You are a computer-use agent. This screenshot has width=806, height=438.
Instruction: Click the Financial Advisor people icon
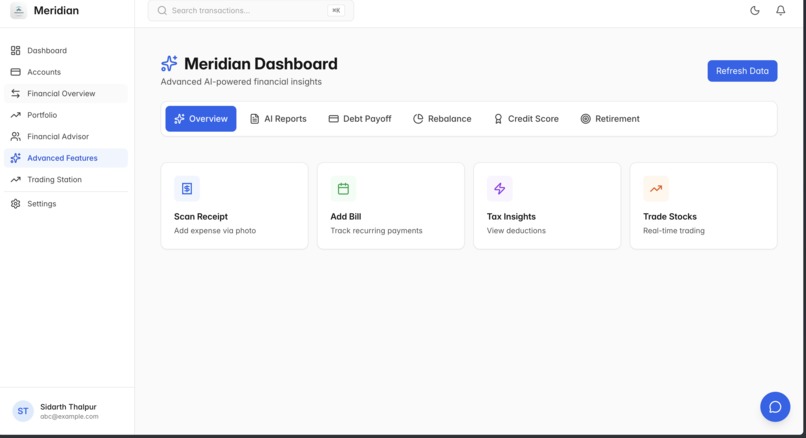(x=15, y=136)
